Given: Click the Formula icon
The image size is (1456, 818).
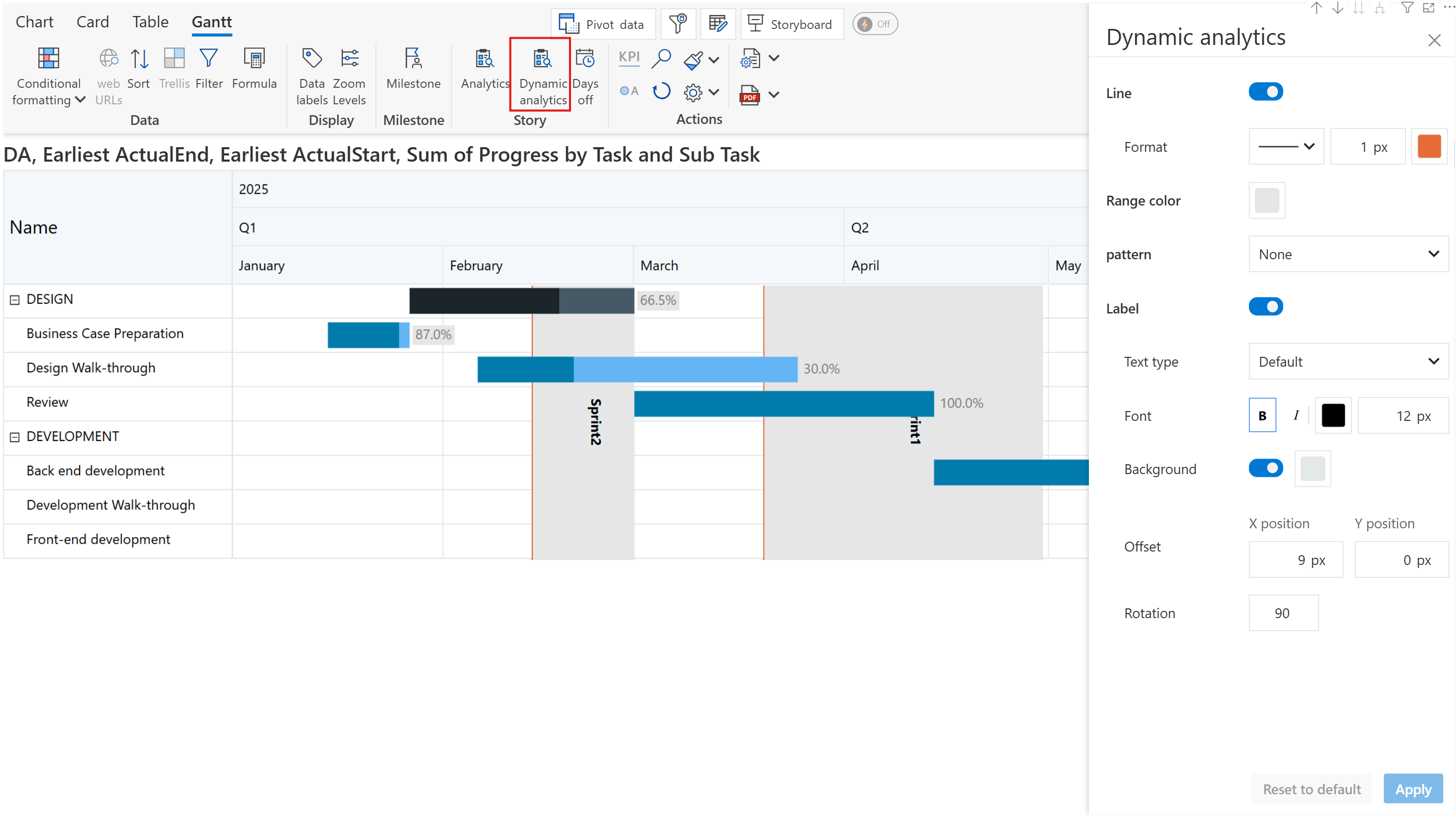Looking at the screenshot, I should point(255,58).
